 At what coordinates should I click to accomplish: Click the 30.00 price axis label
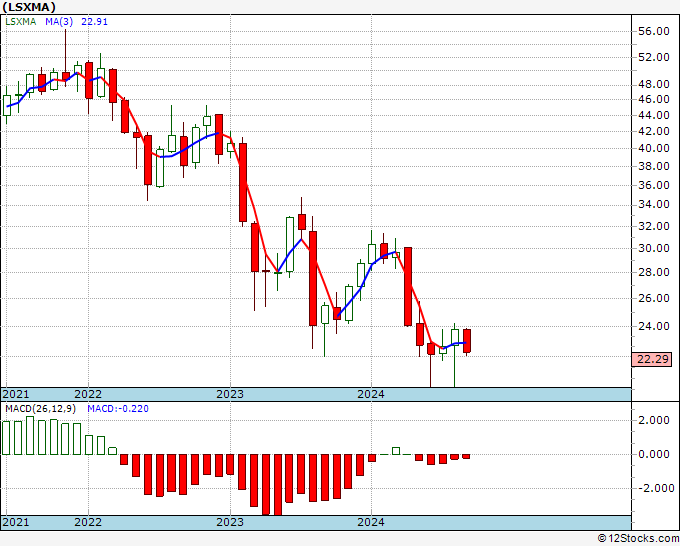[654, 248]
